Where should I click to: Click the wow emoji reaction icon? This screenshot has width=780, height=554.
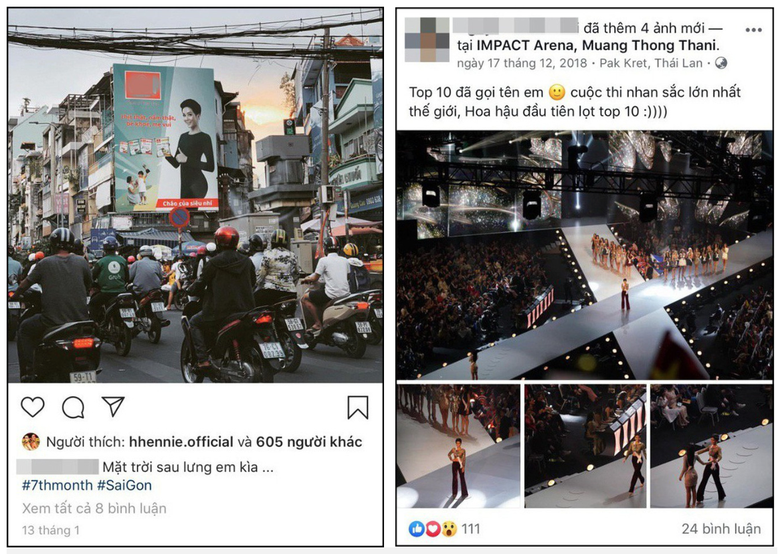(449, 529)
